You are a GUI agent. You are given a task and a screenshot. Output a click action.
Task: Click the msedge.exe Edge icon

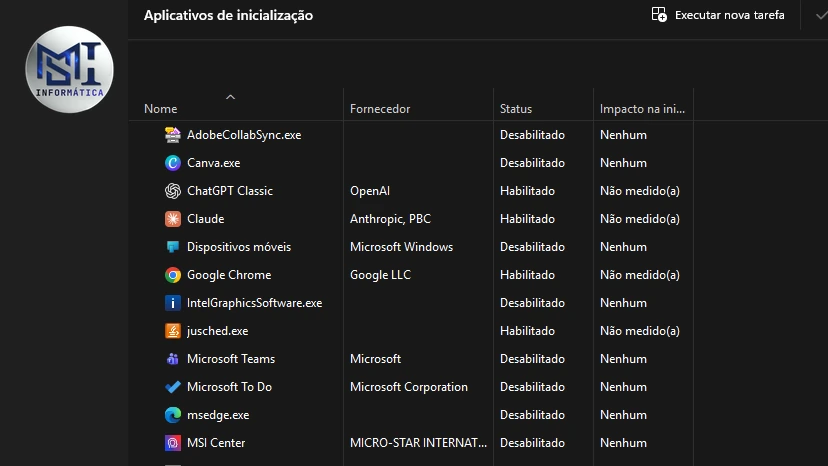[173, 415]
